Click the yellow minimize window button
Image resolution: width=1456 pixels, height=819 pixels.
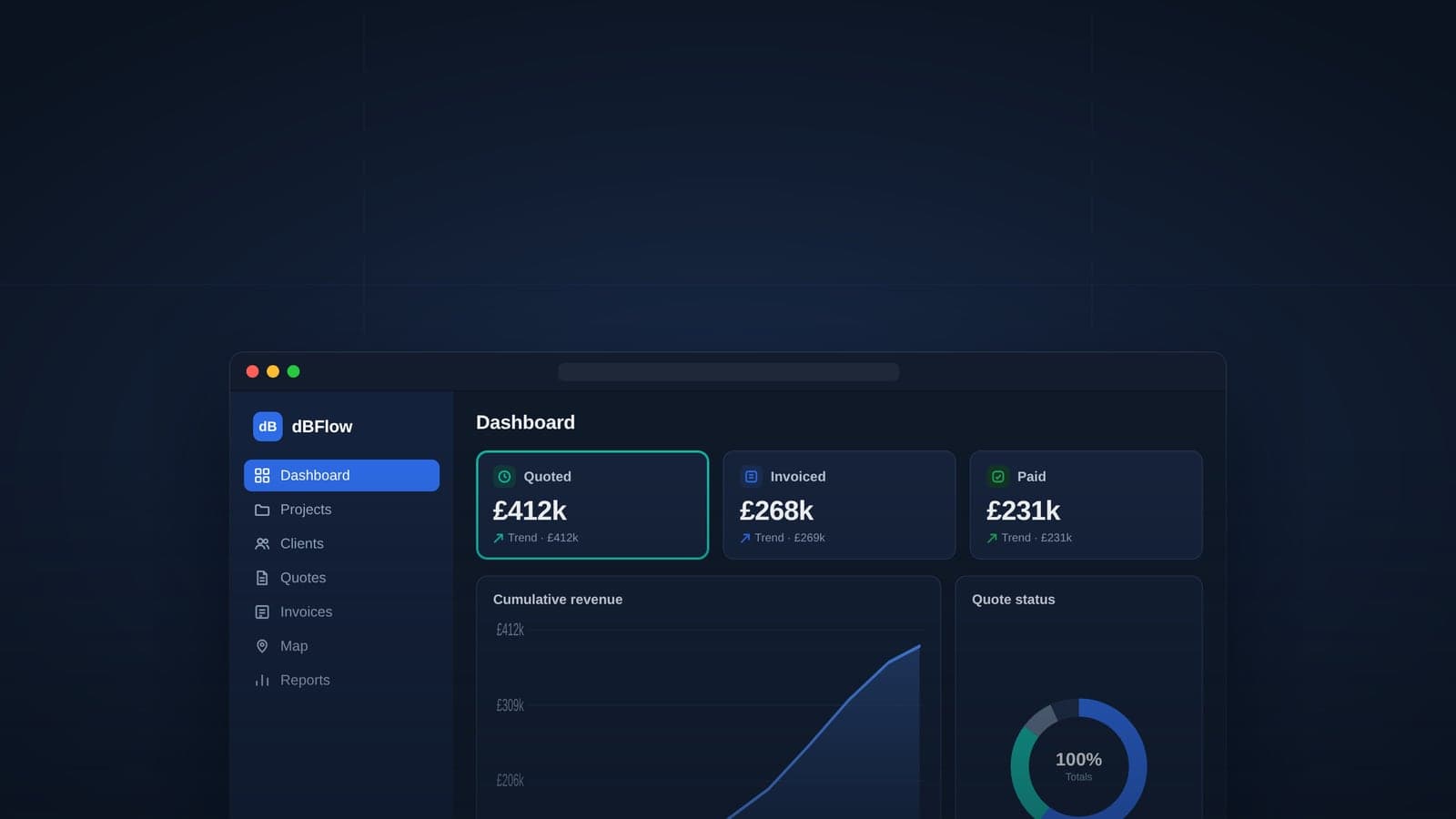point(273,371)
